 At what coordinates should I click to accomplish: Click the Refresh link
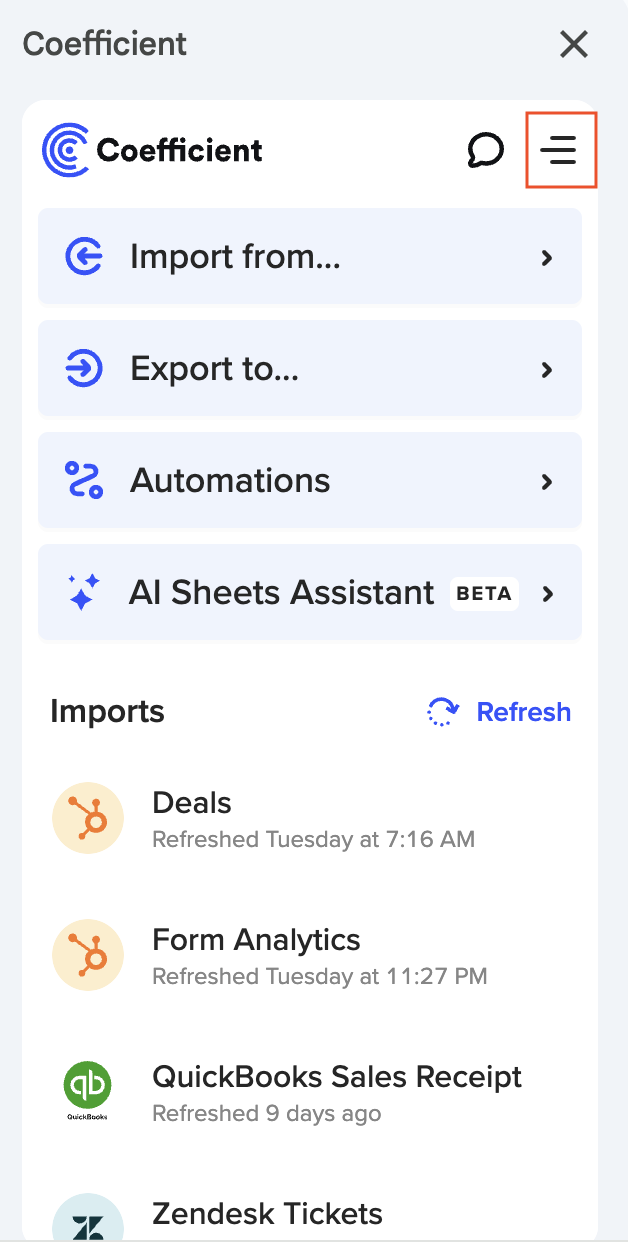523,711
